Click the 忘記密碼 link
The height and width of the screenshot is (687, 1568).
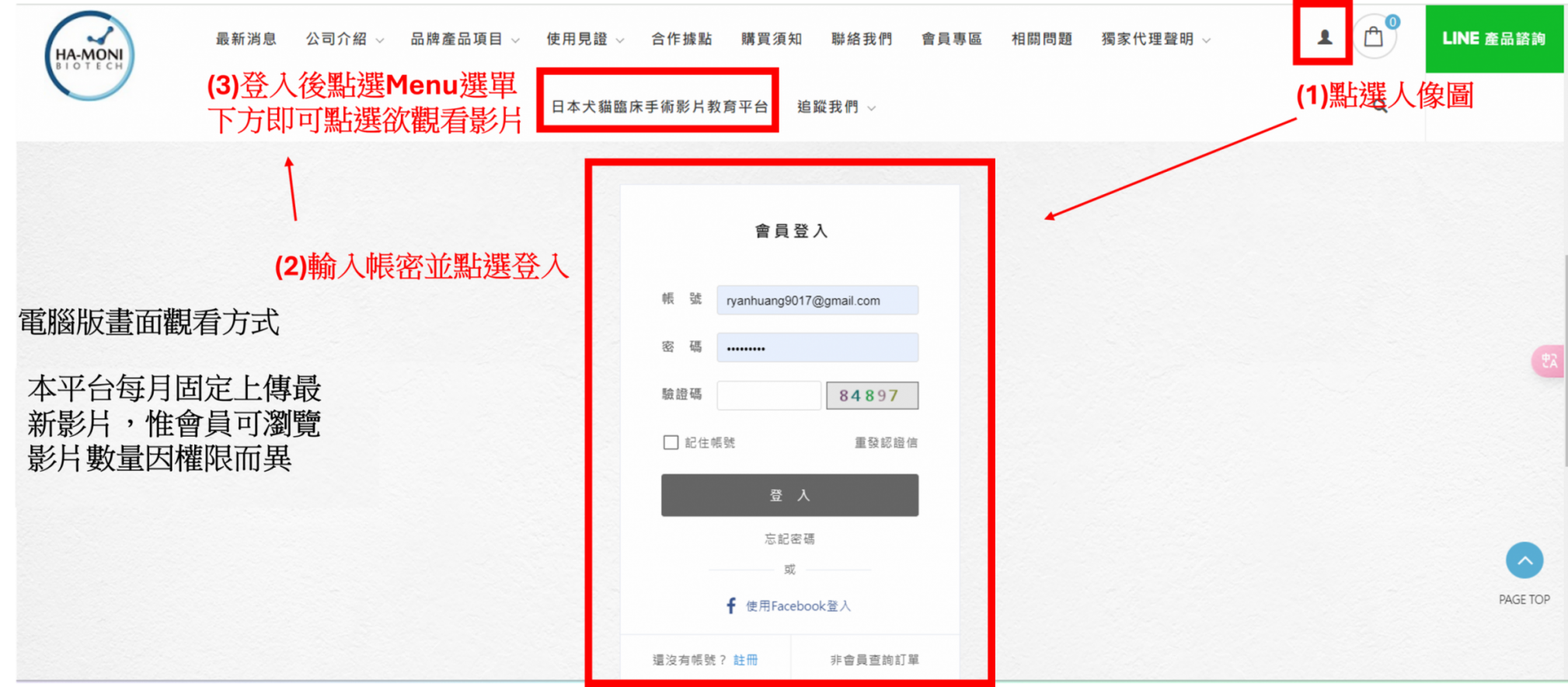point(789,539)
